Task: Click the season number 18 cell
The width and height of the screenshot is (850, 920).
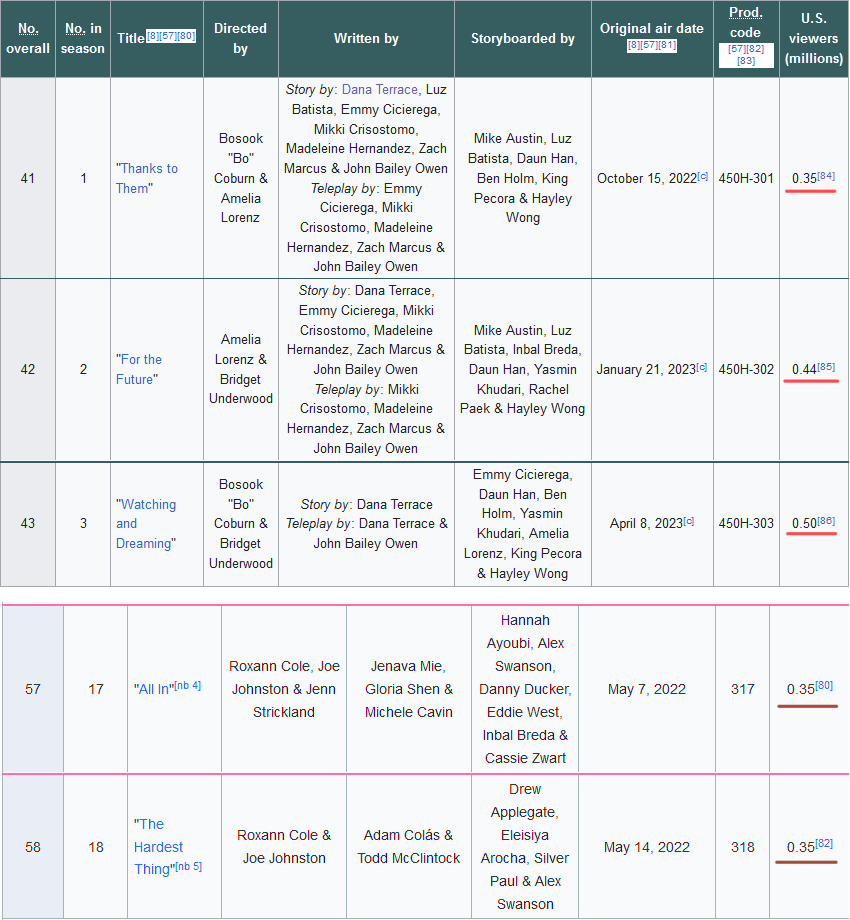Action: tap(96, 847)
